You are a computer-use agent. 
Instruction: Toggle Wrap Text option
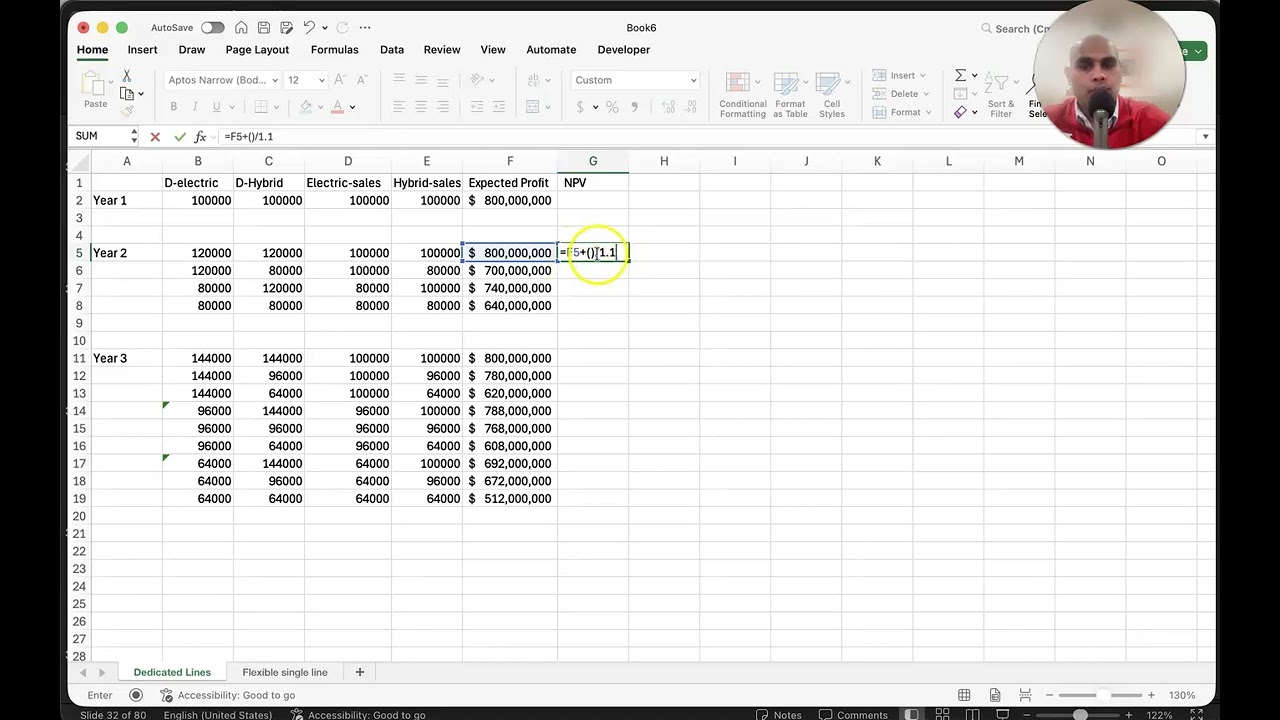point(533,80)
